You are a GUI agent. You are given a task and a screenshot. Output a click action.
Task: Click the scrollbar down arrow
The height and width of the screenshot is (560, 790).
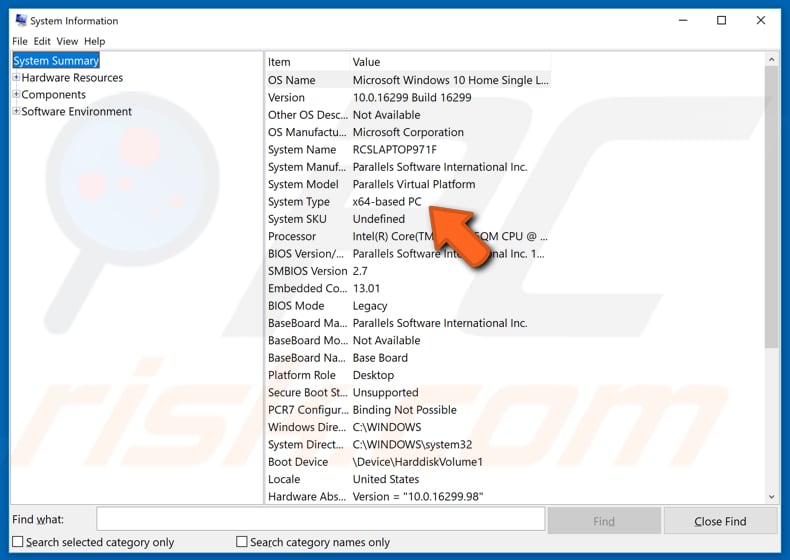coord(771,496)
